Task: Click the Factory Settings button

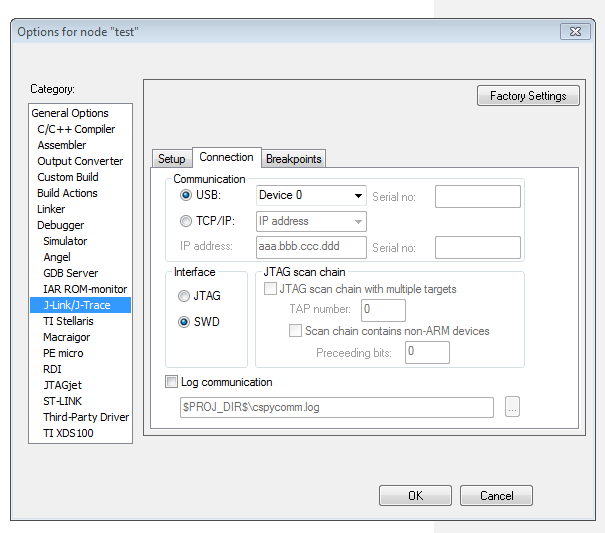Action: tap(528, 96)
